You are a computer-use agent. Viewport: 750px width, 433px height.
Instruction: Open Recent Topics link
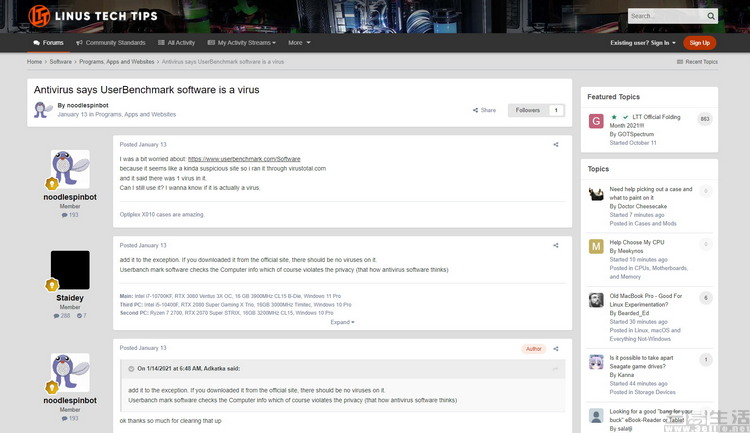[x=697, y=62]
